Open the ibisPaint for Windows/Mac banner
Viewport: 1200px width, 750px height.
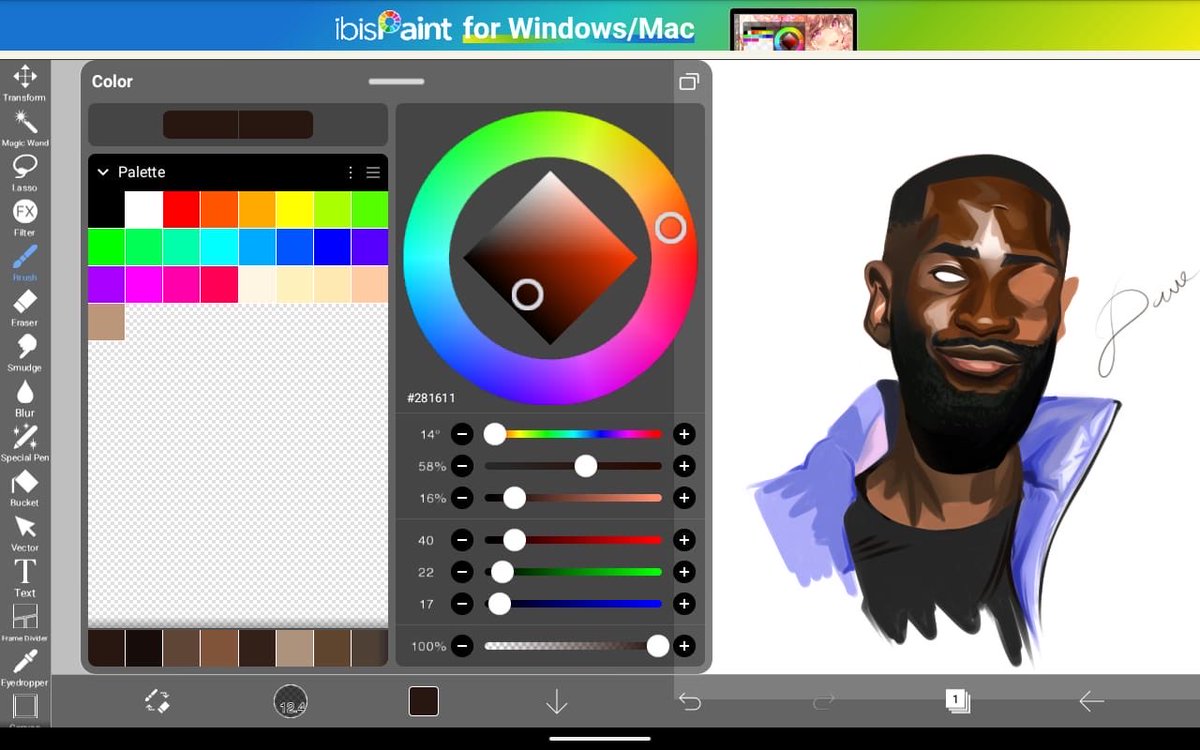[x=600, y=26]
